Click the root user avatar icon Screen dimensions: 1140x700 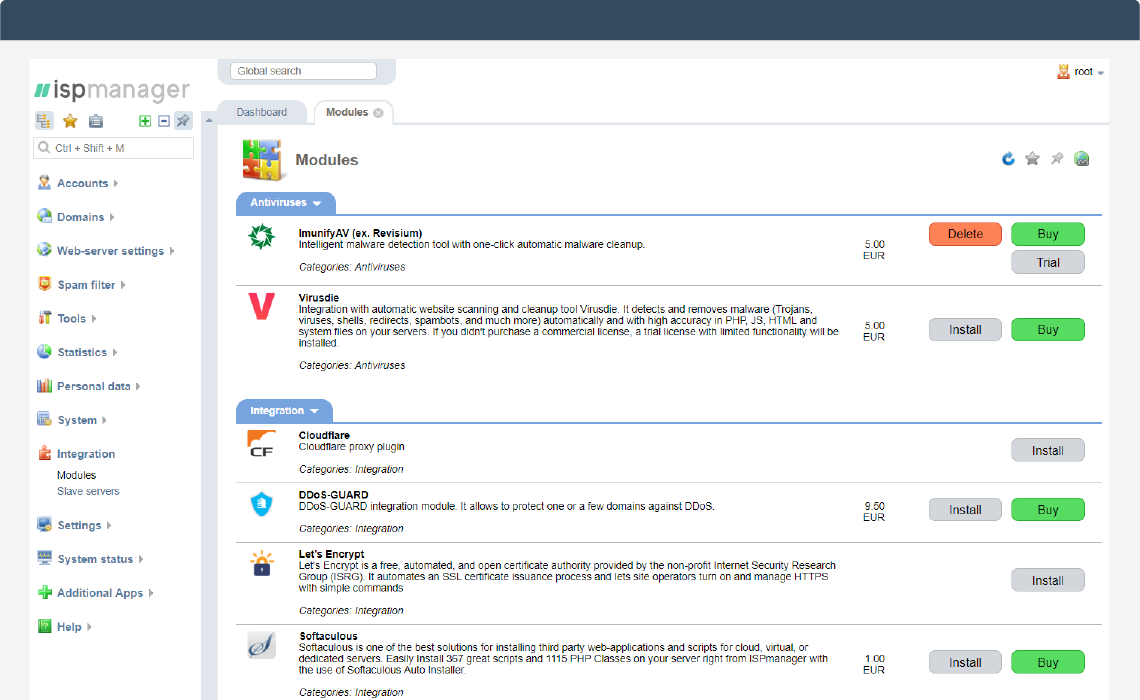[x=1063, y=71]
